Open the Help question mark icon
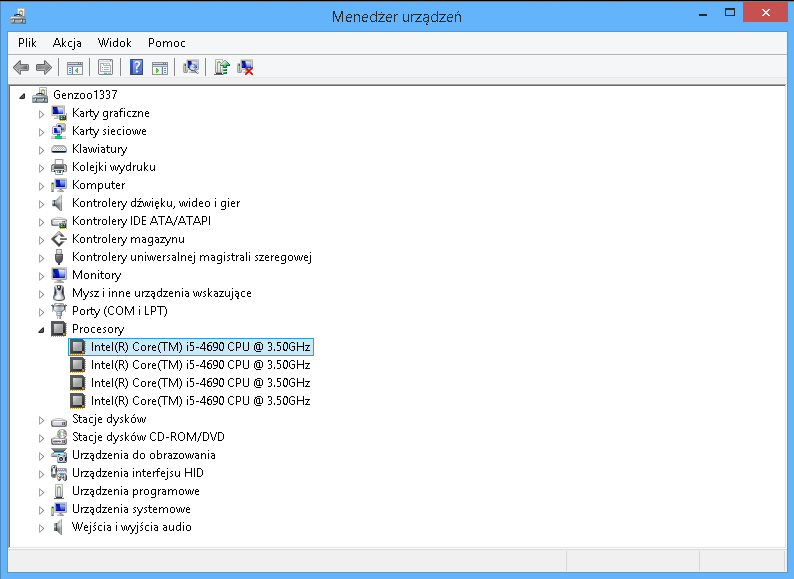 136,67
